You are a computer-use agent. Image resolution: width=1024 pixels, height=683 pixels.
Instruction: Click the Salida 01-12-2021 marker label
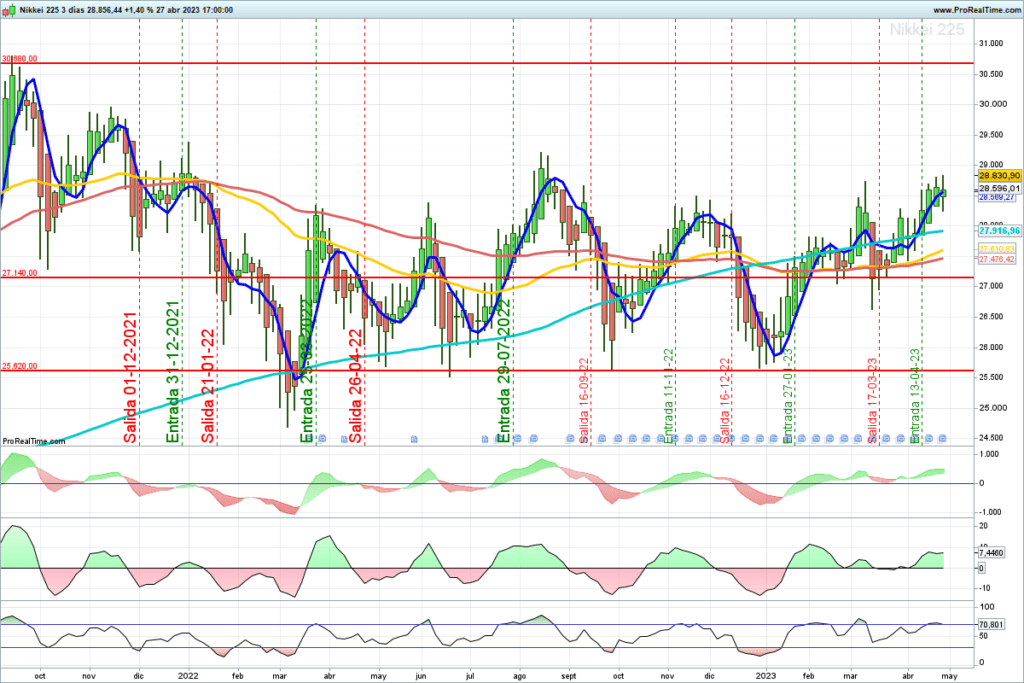click(130, 377)
